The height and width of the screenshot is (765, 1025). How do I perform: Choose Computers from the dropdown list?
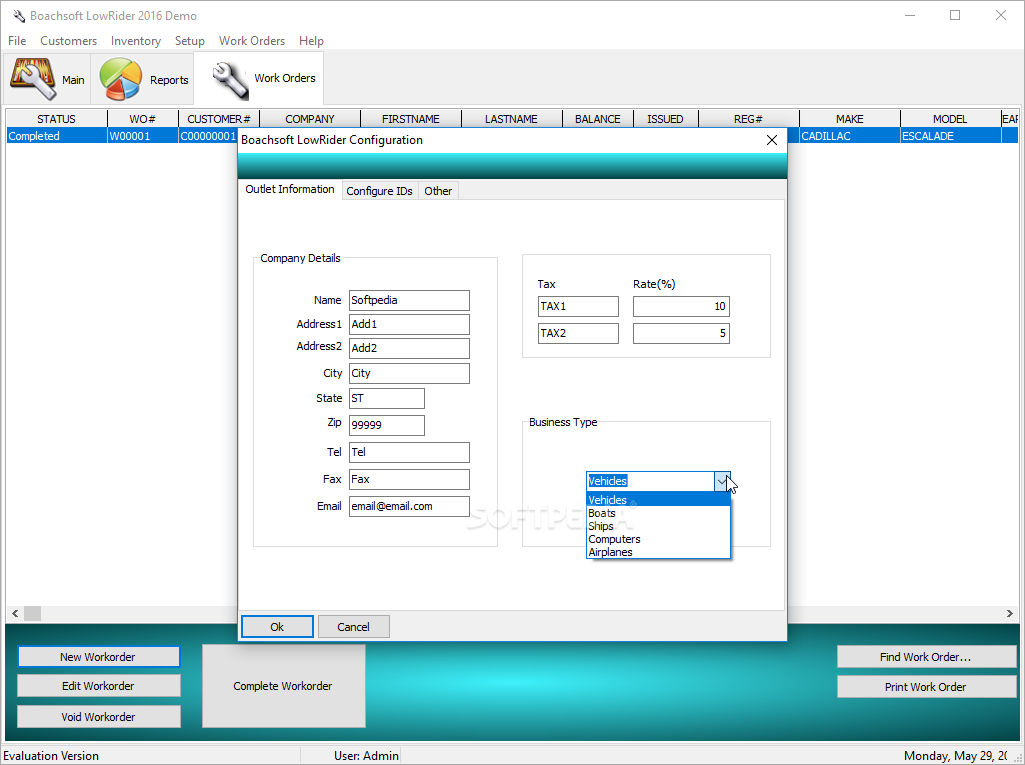(658, 539)
